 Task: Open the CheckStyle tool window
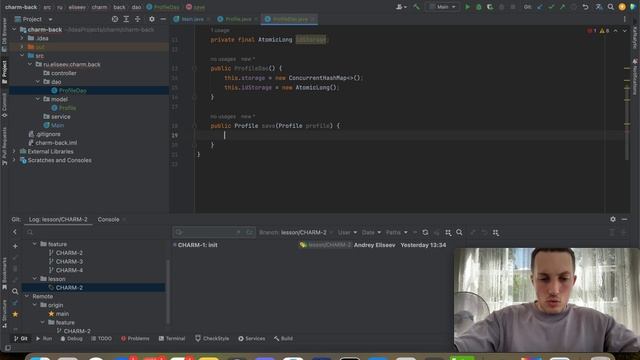point(212,338)
